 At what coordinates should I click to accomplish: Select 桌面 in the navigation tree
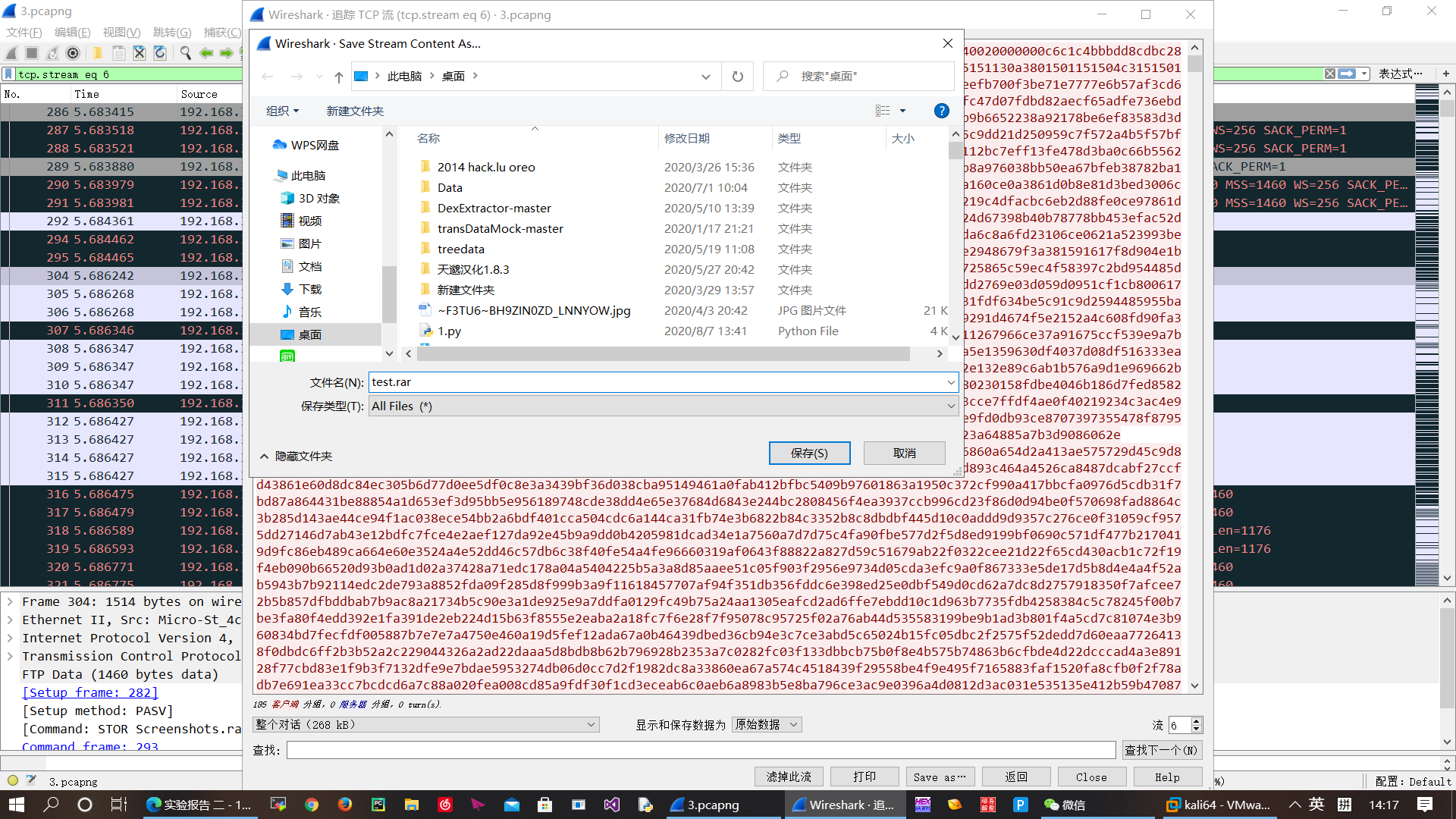[309, 334]
